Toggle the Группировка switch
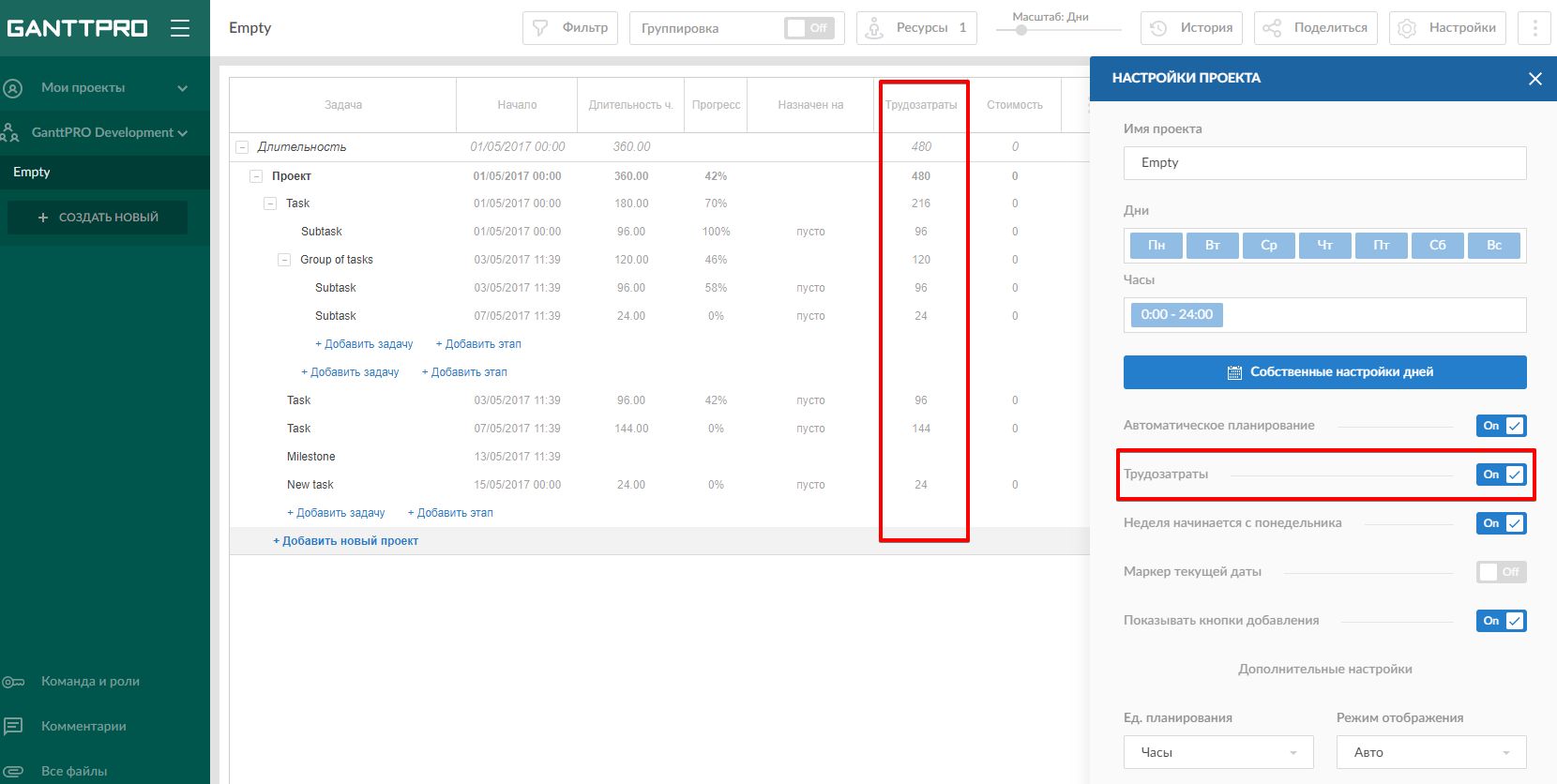 pos(809,28)
